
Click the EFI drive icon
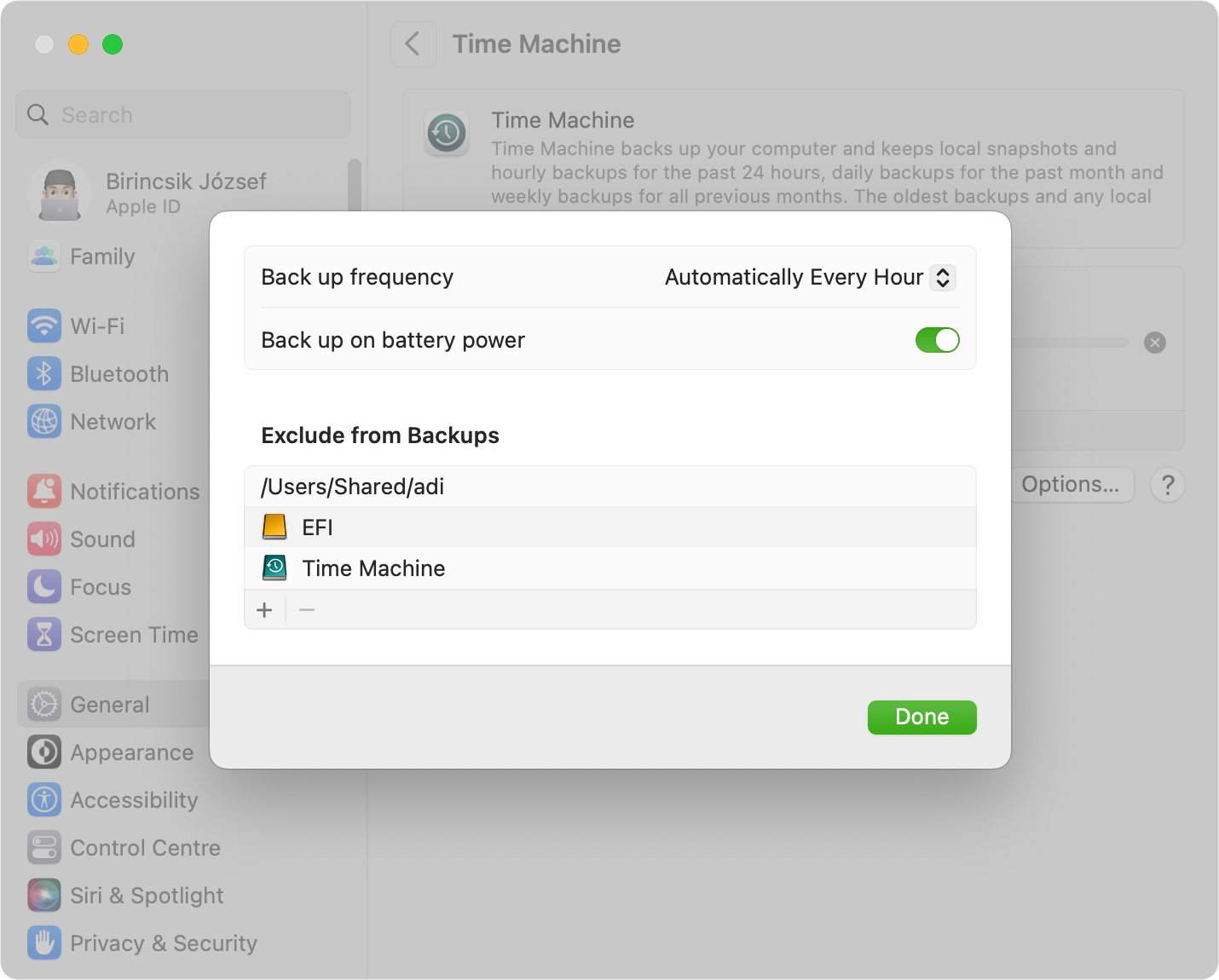pos(274,527)
